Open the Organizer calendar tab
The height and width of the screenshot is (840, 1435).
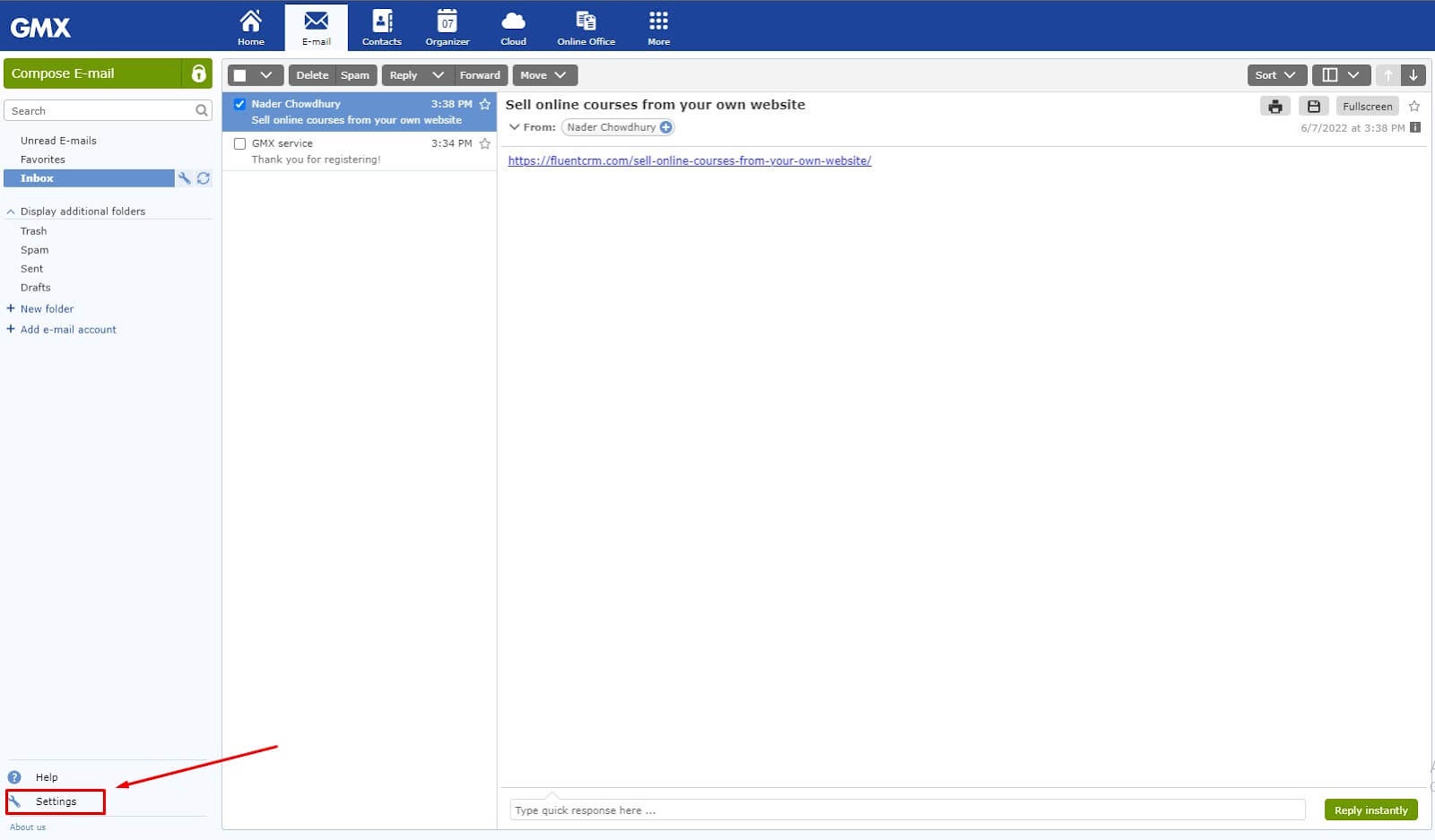(448, 27)
